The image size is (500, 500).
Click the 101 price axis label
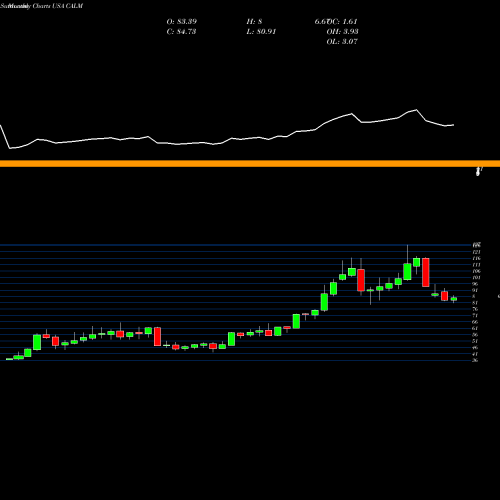coord(476,277)
